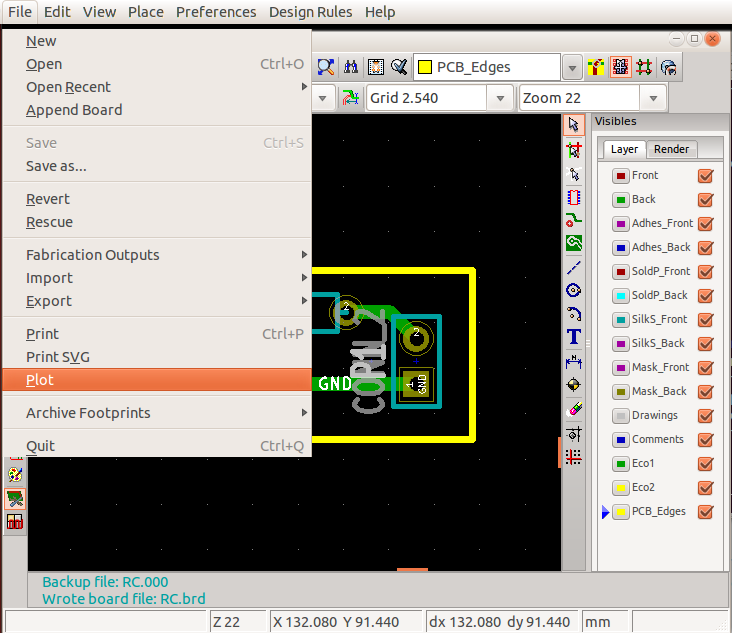Select the Set grid origin tool
This screenshot has height=633, width=732.
pyautogui.click(x=574, y=457)
